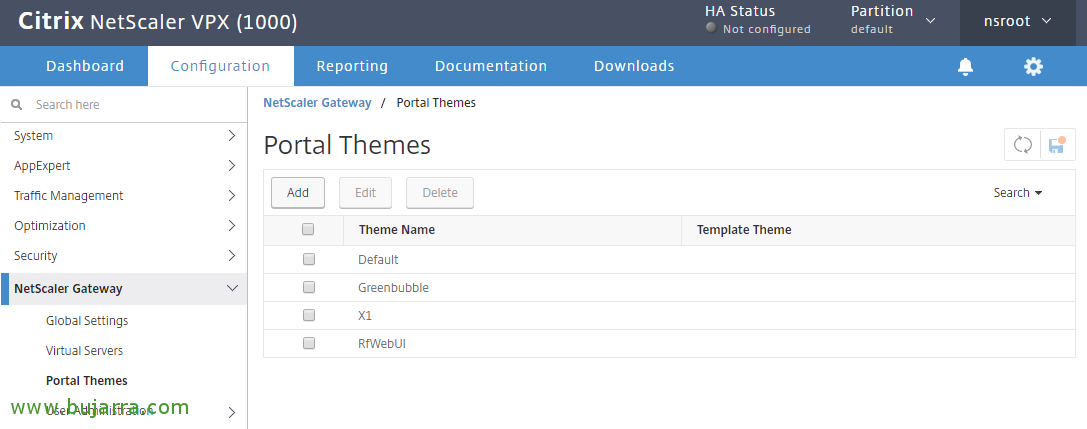The width and height of the screenshot is (1087, 429).
Task: Sort by the Theme Name column header
Action: 397,229
